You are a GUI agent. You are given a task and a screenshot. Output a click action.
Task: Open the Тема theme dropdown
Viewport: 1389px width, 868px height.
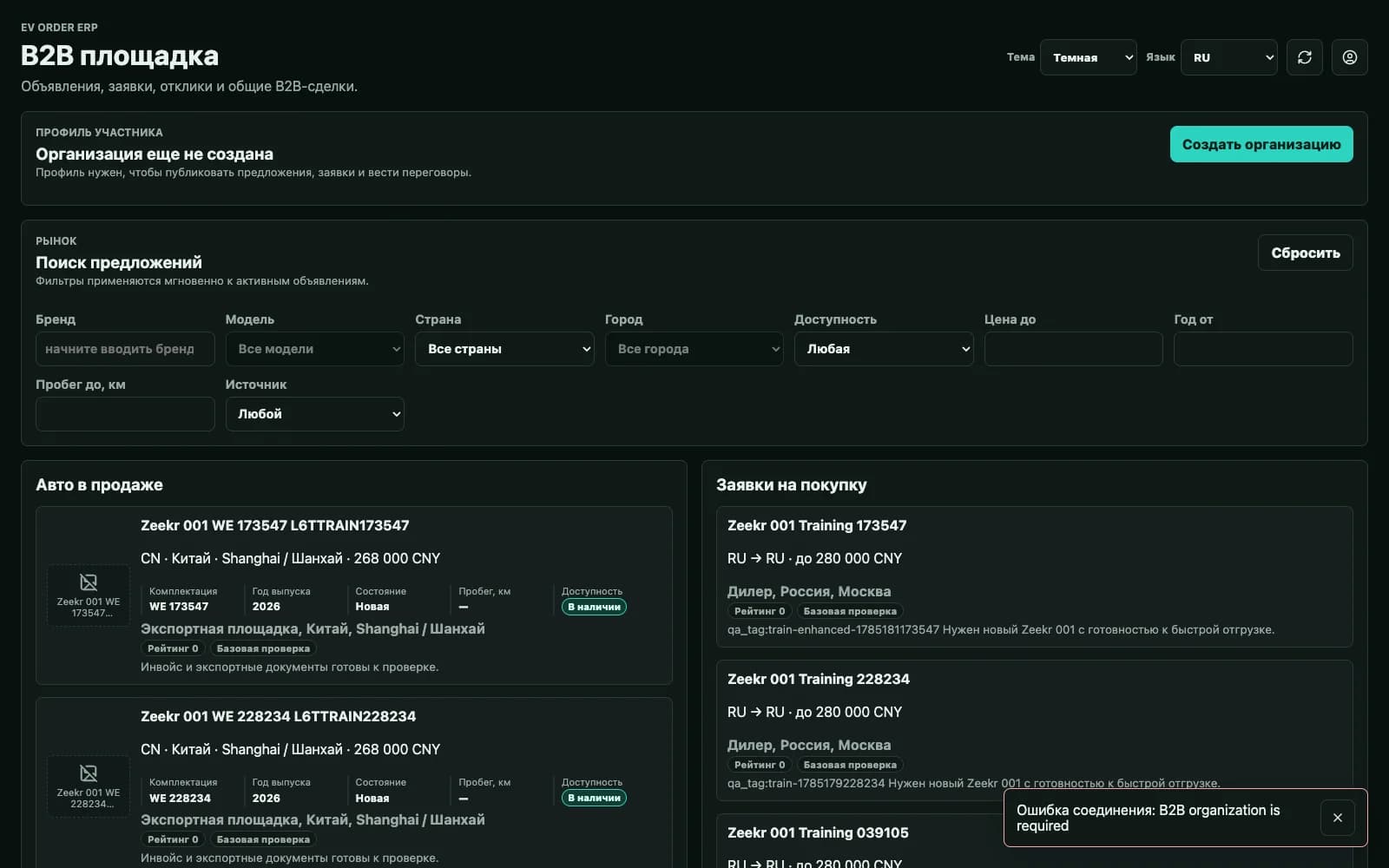[x=1088, y=57]
